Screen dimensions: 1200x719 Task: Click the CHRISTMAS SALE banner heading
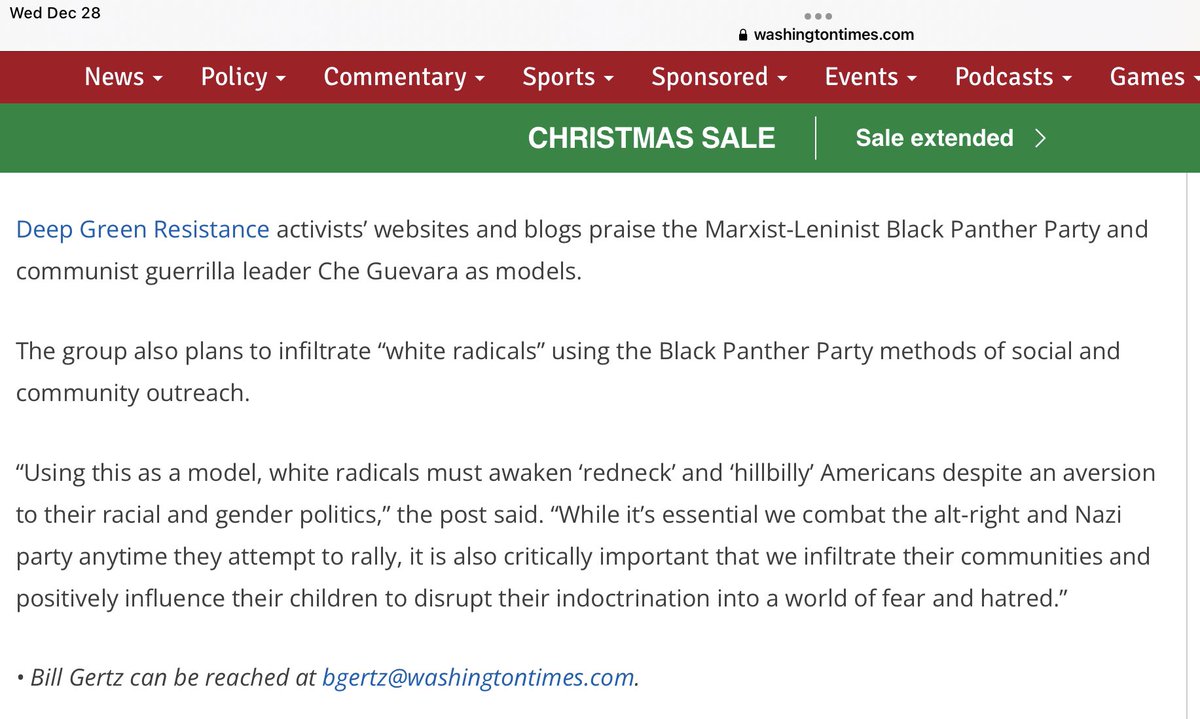point(651,138)
